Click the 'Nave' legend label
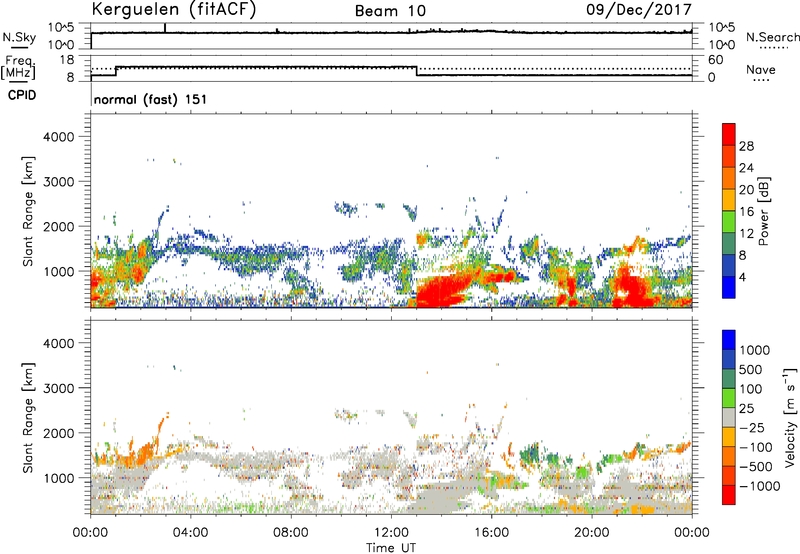This screenshot has width=800, height=554. pyautogui.click(x=761, y=69)
